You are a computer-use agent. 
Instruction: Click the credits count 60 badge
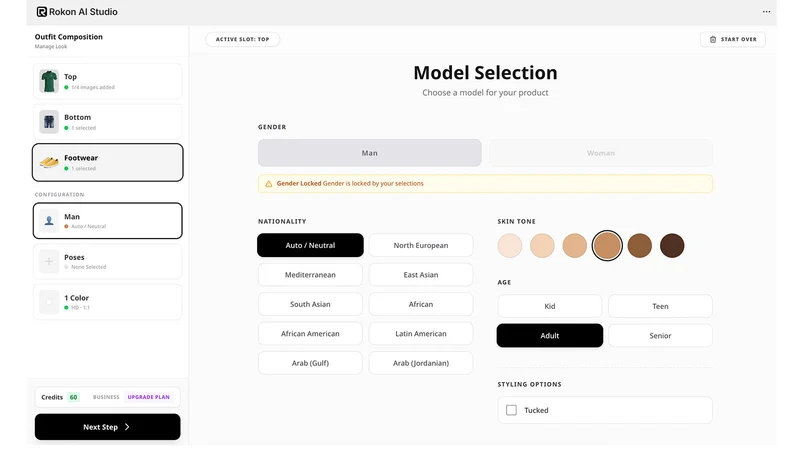click(73, 397)
